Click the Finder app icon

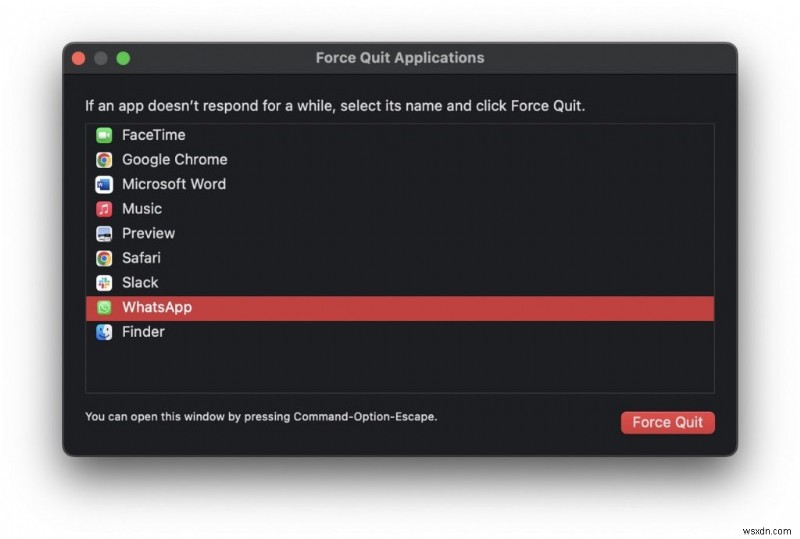[104, 332]
